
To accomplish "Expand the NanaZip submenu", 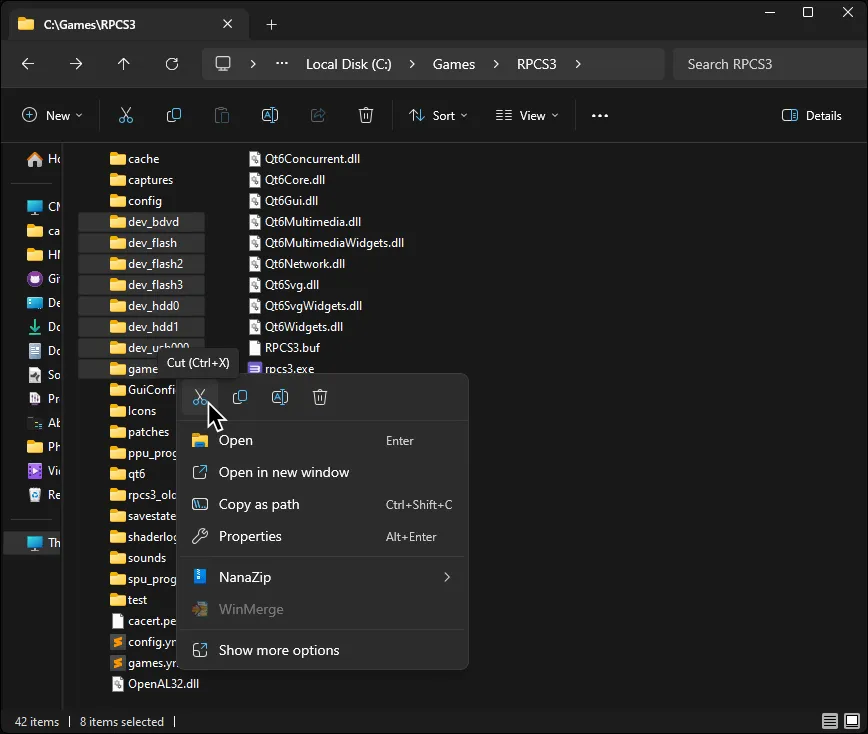I will (x=322, y=577).
